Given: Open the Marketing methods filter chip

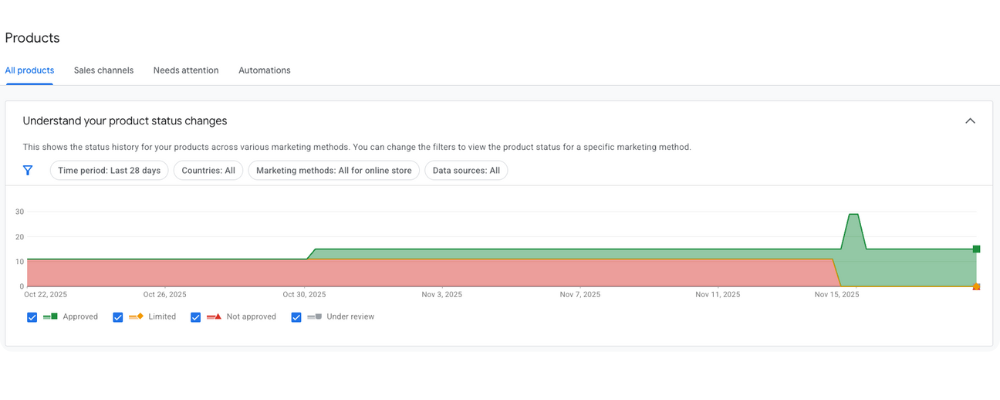Looking at the screenshot, I should click(x=334, y=171).
